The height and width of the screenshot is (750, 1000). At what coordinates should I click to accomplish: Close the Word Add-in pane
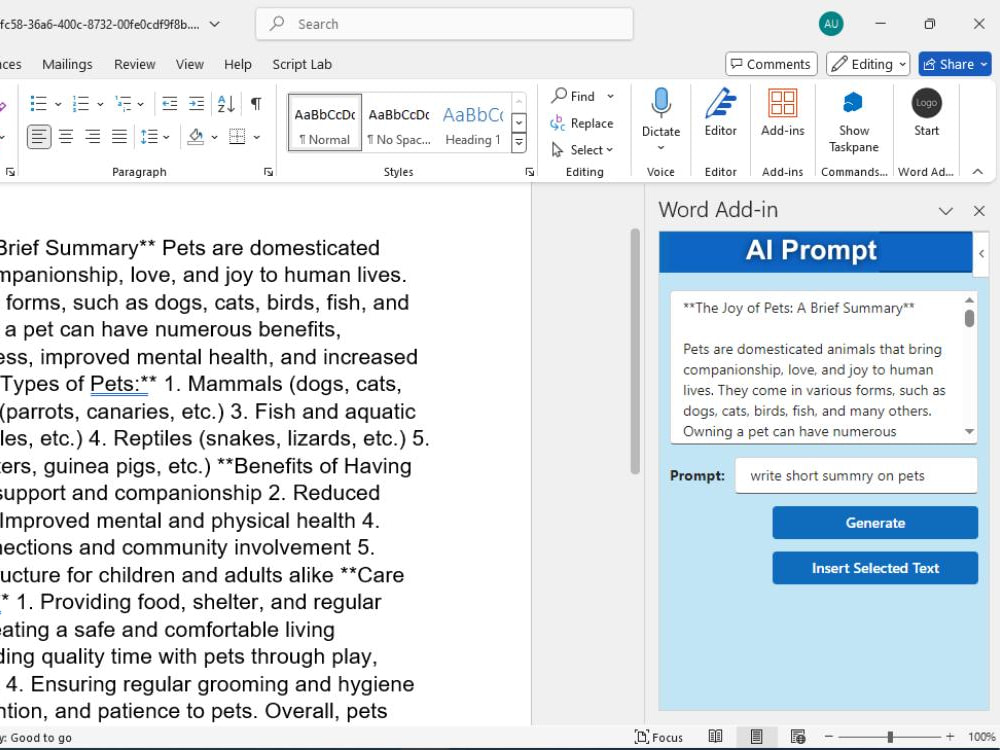(979, 211)
